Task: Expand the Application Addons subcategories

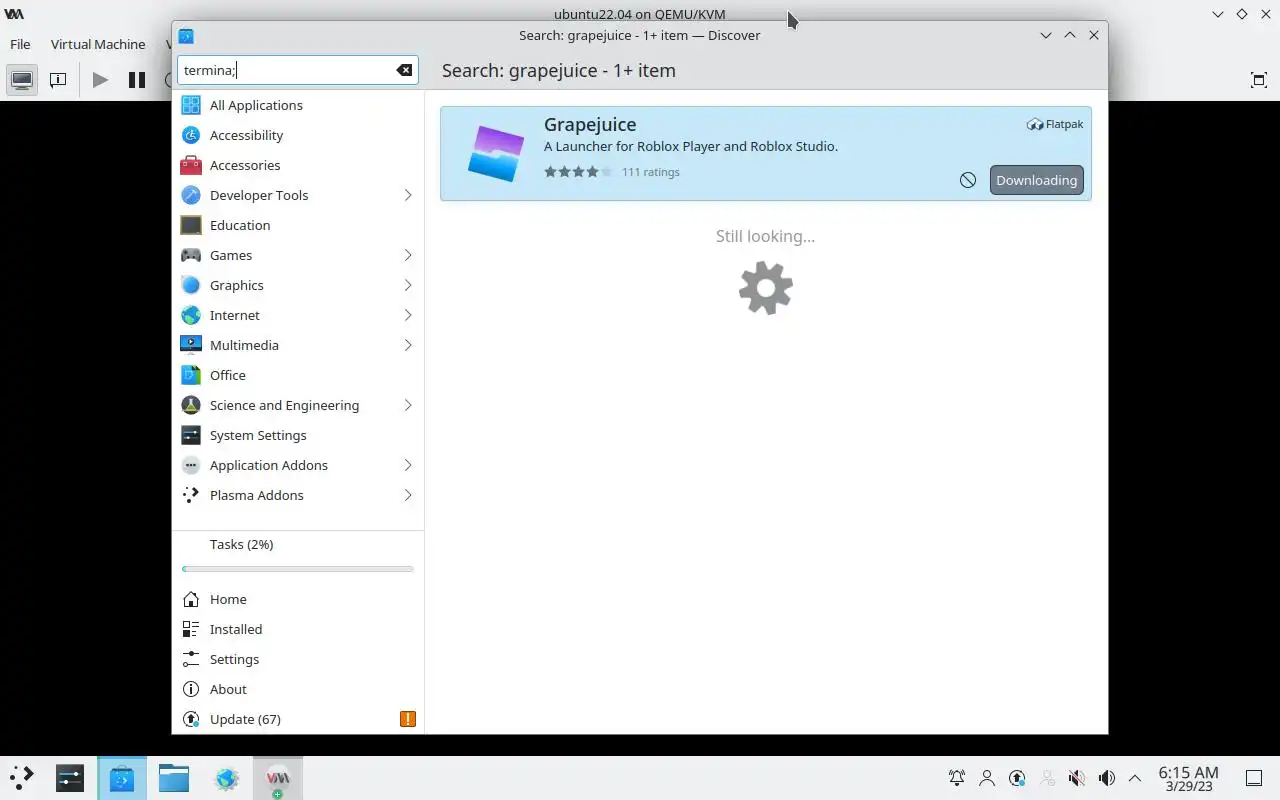Action: point(408,465)
